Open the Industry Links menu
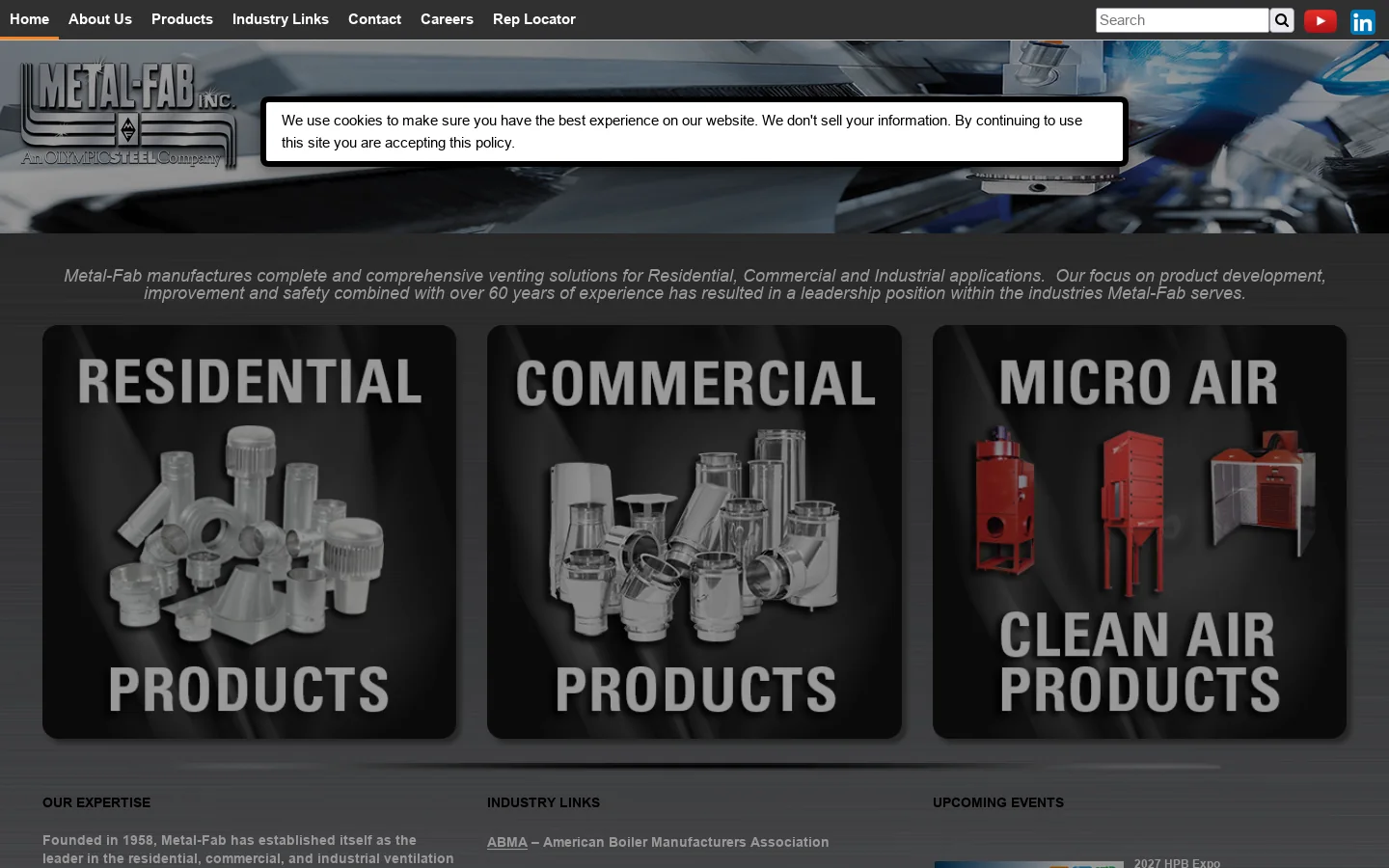 pyautogui.click(x=281, y=19)
